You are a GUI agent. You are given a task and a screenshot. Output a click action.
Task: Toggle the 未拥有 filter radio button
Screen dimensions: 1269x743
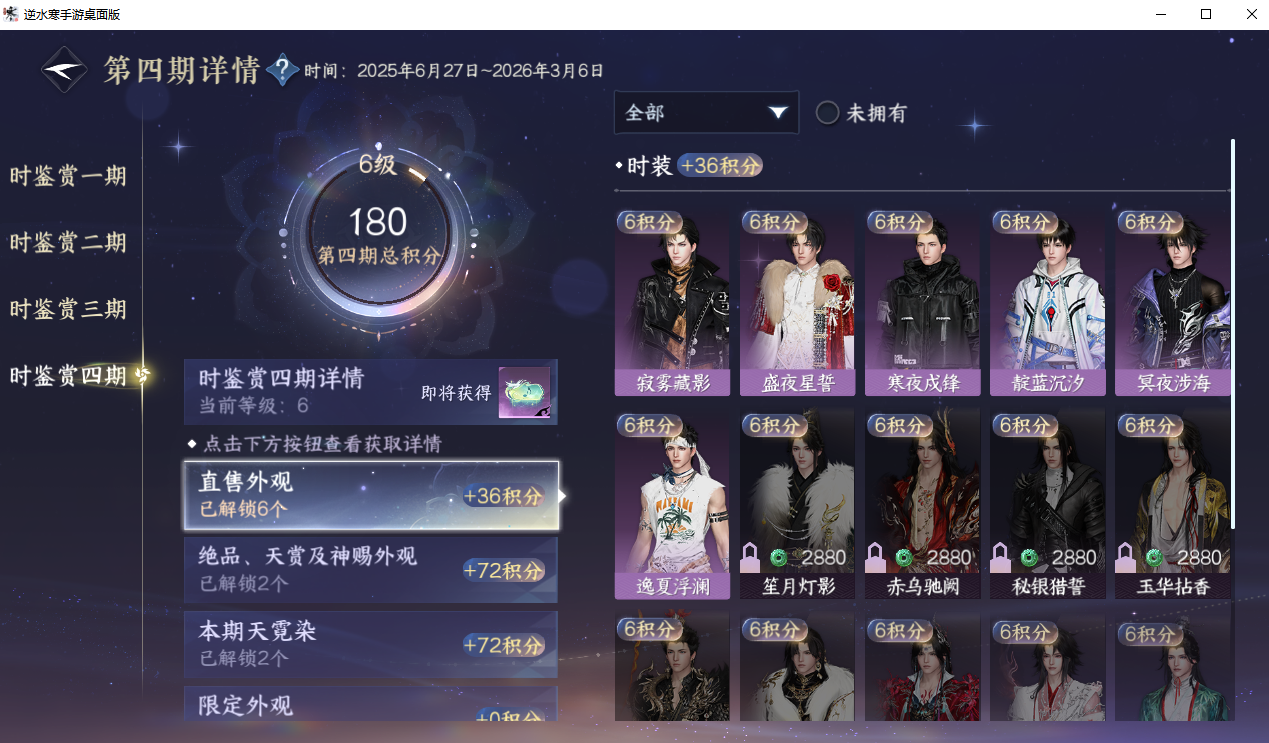coord(827,113)
